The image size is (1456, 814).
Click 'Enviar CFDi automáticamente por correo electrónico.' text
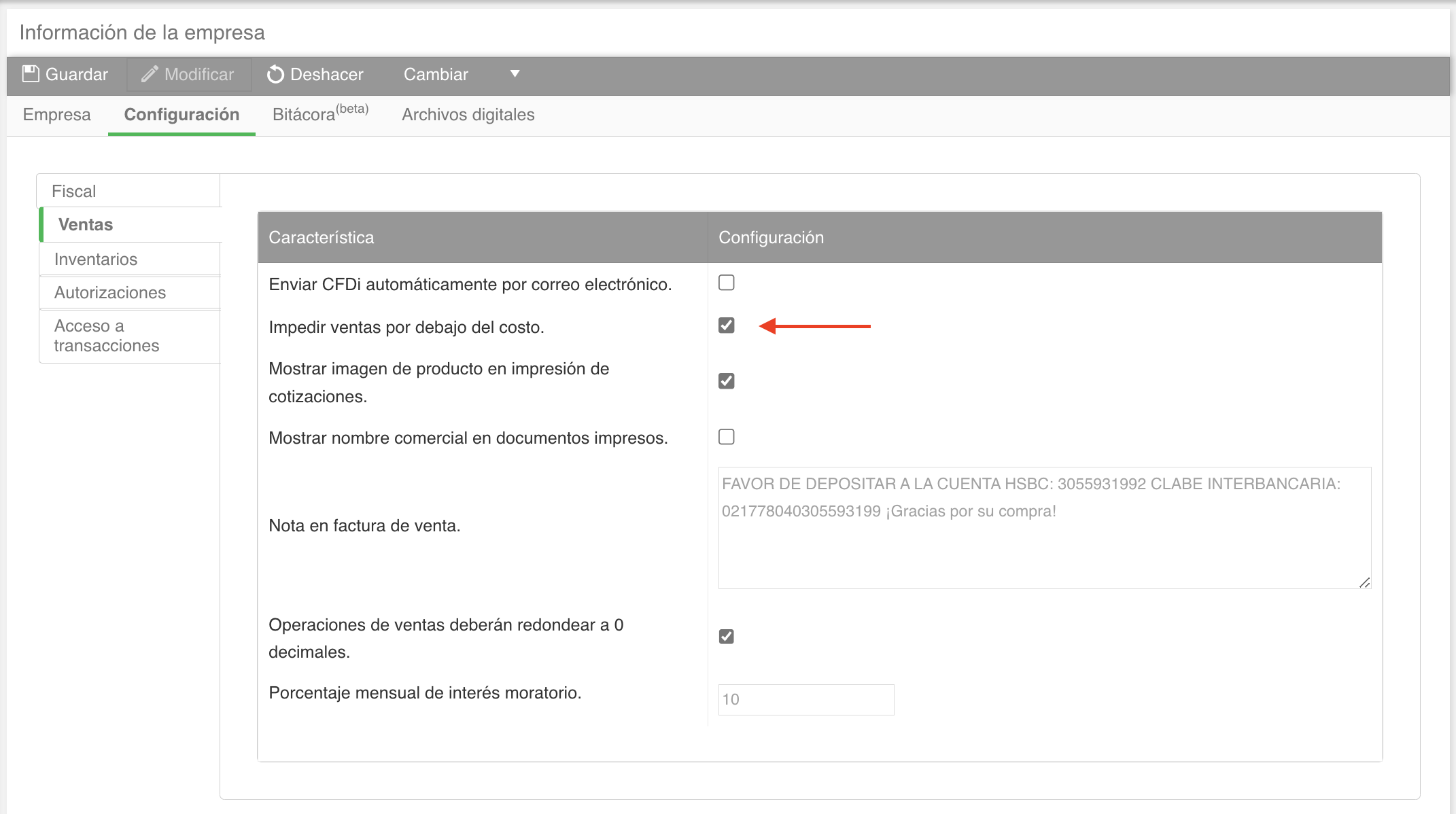point(470,284)
